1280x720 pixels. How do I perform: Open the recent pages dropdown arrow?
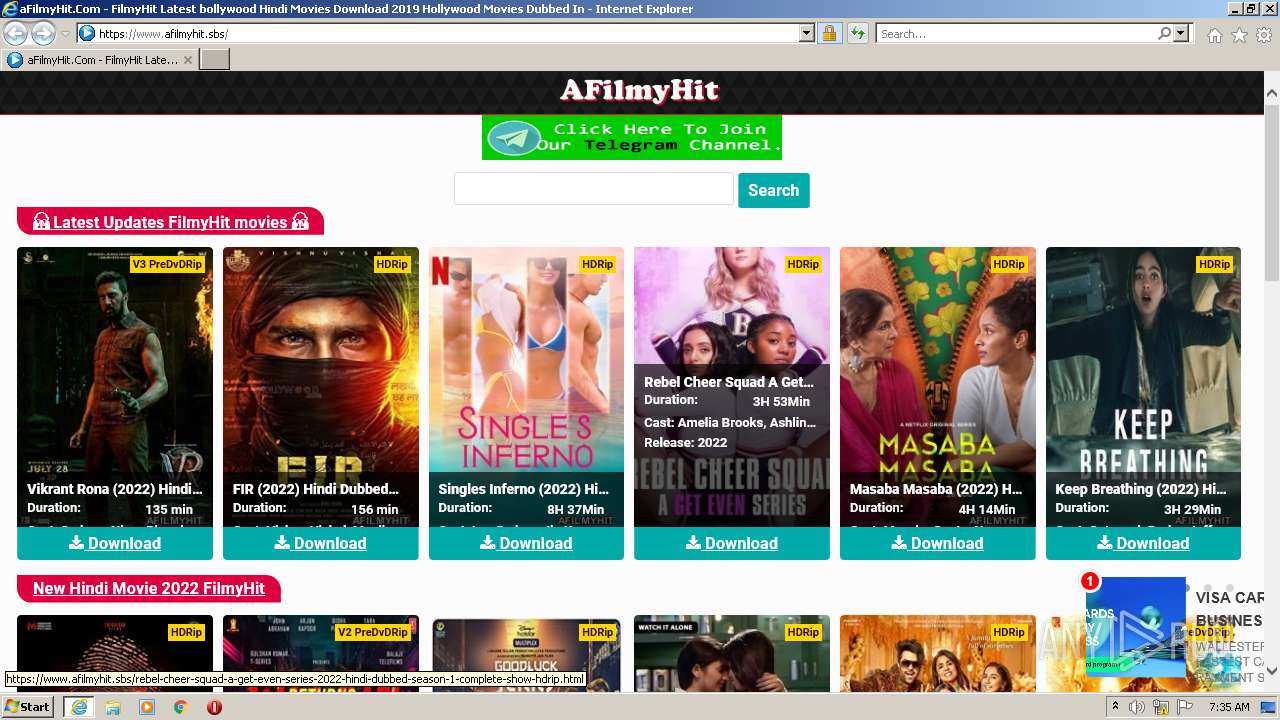click(x=65, y=34)
